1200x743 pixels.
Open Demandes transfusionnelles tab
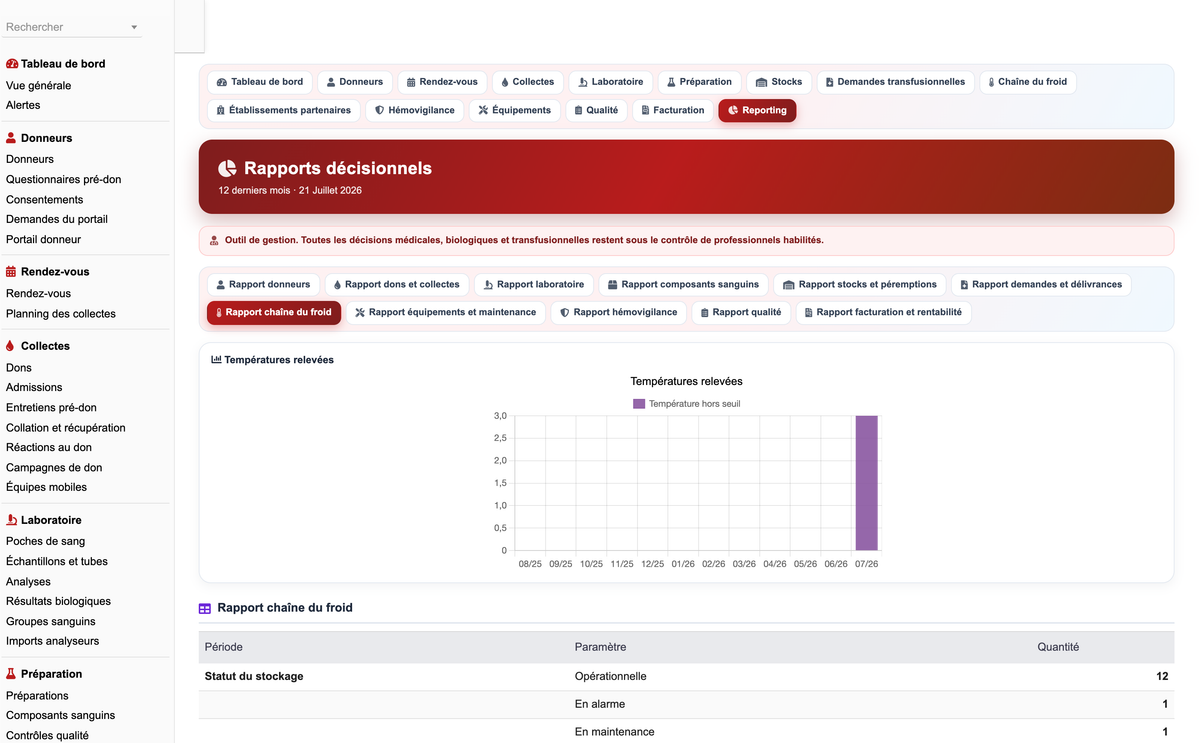896,82
